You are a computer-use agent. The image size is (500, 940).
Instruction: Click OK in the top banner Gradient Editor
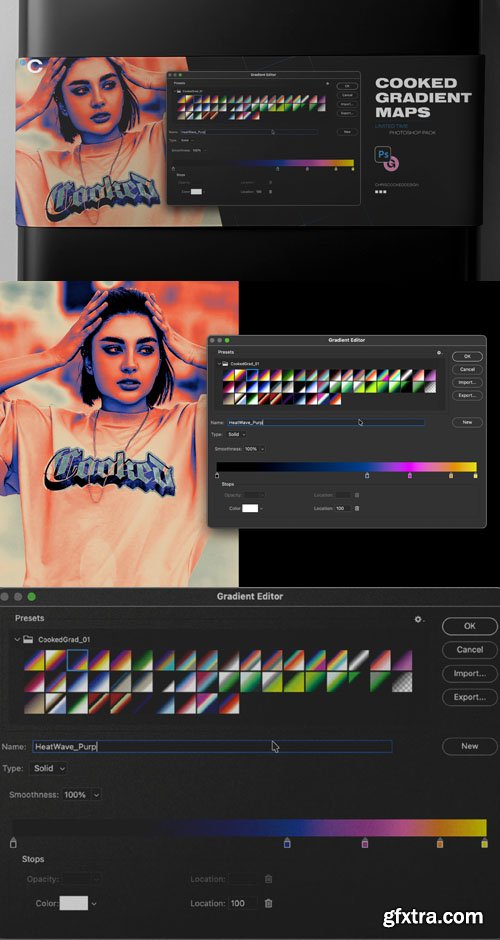347,86
